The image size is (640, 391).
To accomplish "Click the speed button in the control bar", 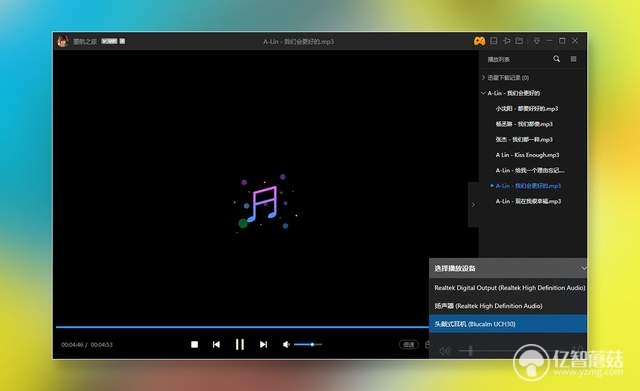I will click(409, 344).
